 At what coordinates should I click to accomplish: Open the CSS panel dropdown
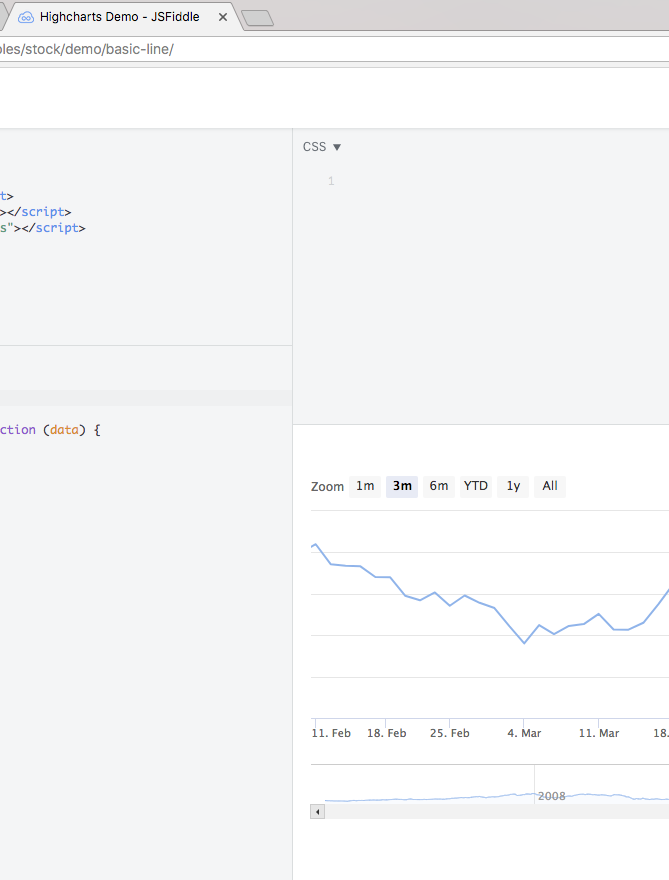tap(336, 146)
